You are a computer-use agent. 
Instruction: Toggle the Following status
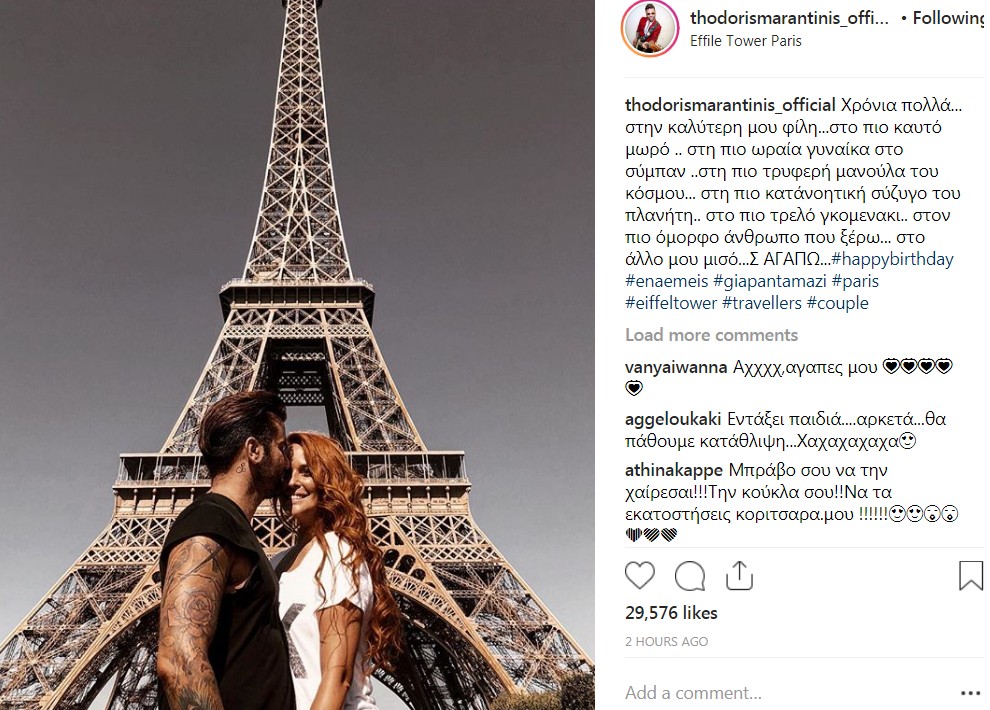point(948,18)
